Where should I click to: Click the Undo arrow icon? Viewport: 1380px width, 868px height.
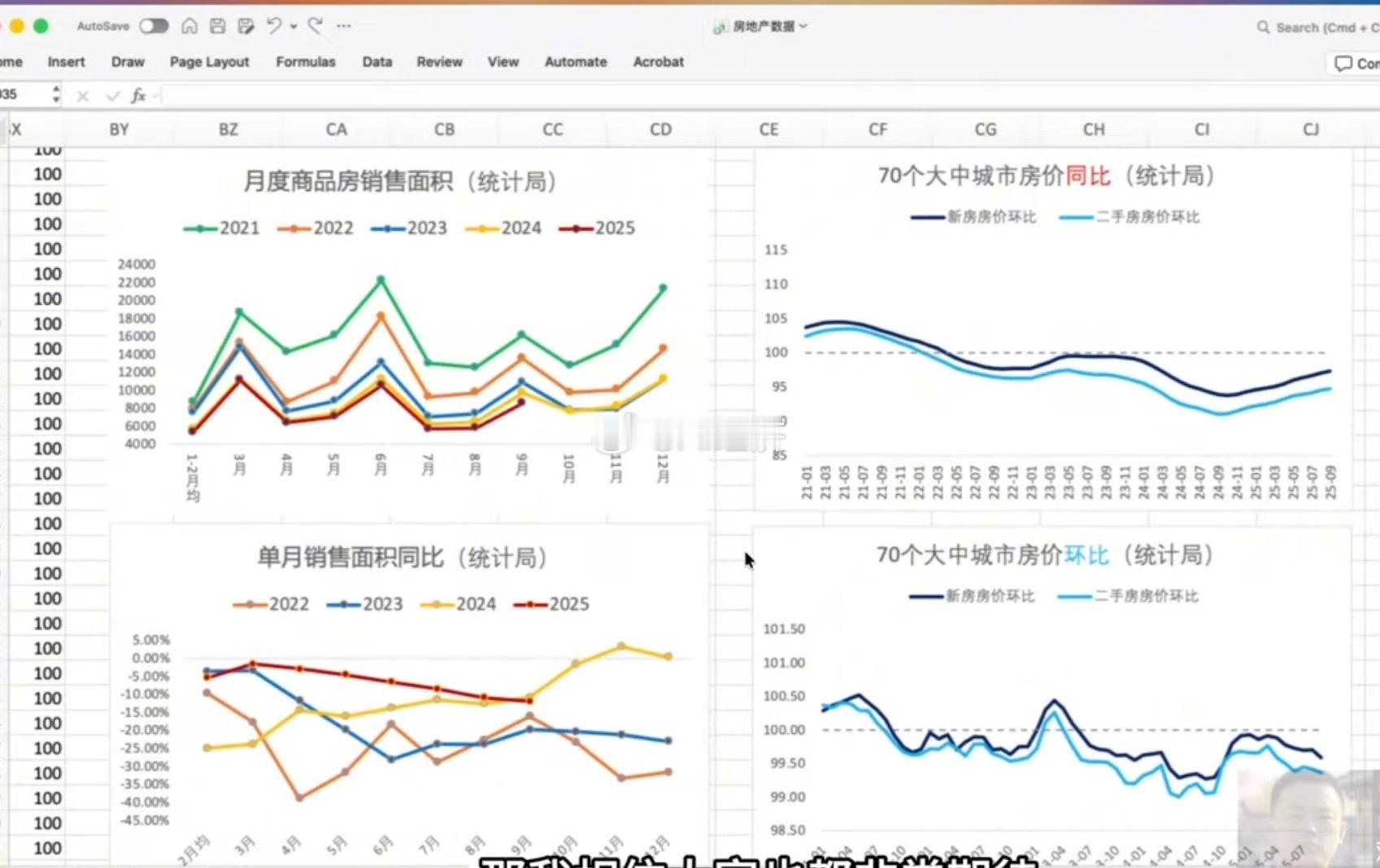(274, 26)
